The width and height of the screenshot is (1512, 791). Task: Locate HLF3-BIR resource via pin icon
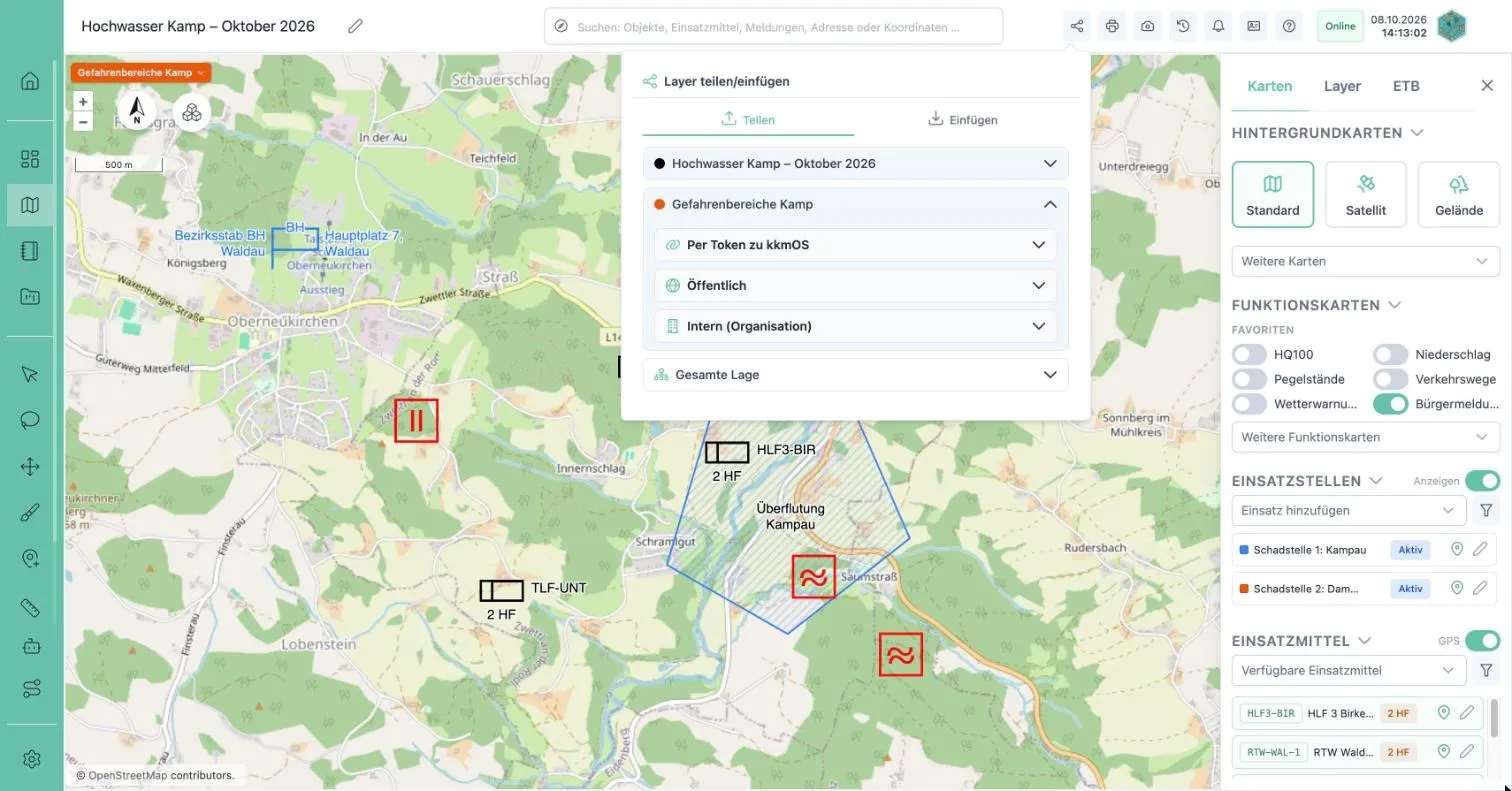1443,713
